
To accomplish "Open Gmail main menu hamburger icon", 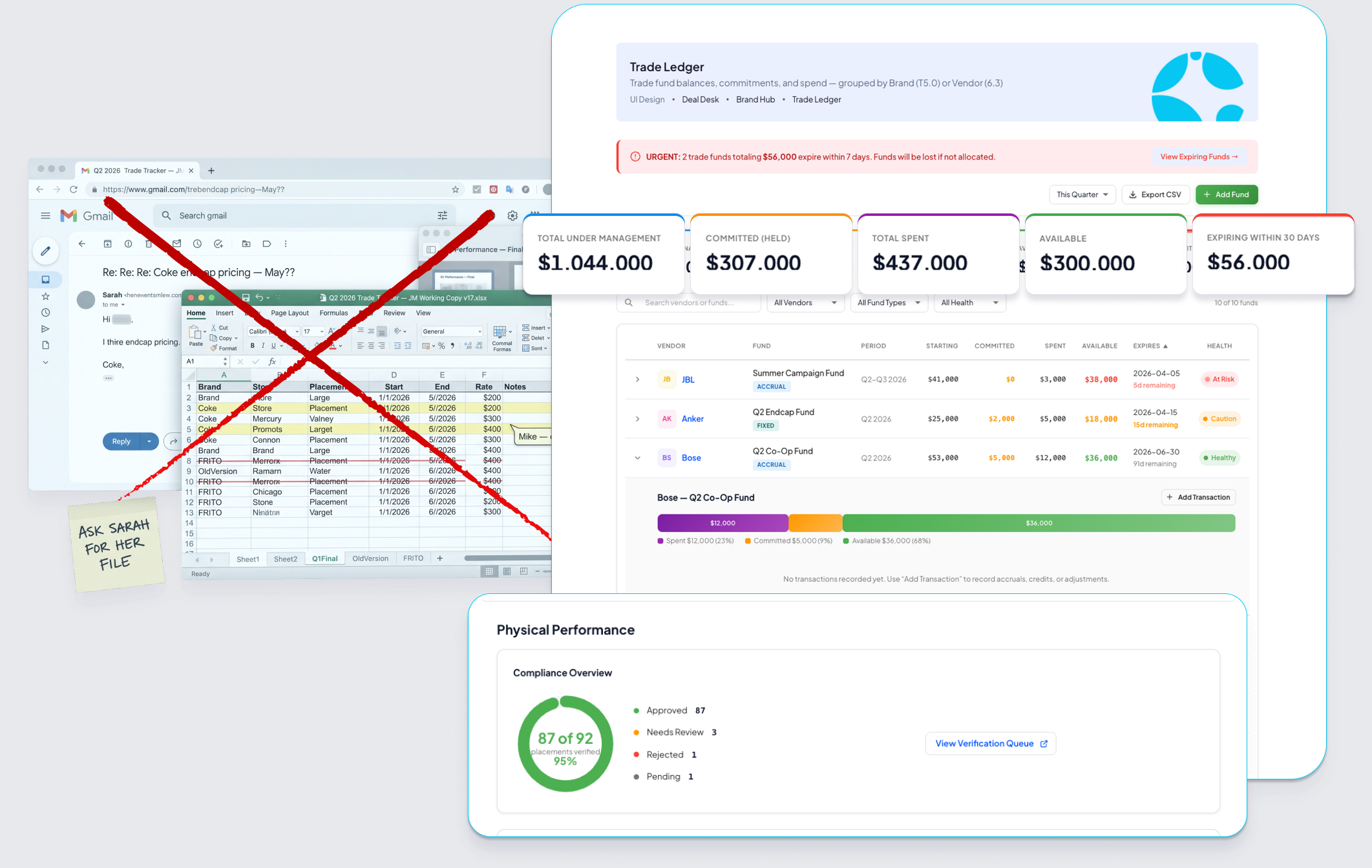I will coord(45,216).
